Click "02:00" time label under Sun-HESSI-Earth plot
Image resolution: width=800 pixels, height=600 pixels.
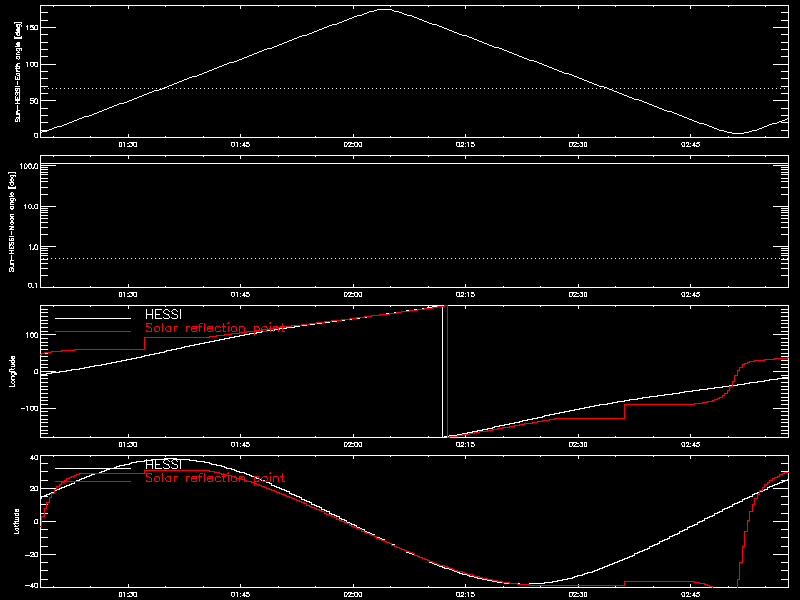[353, 145]
